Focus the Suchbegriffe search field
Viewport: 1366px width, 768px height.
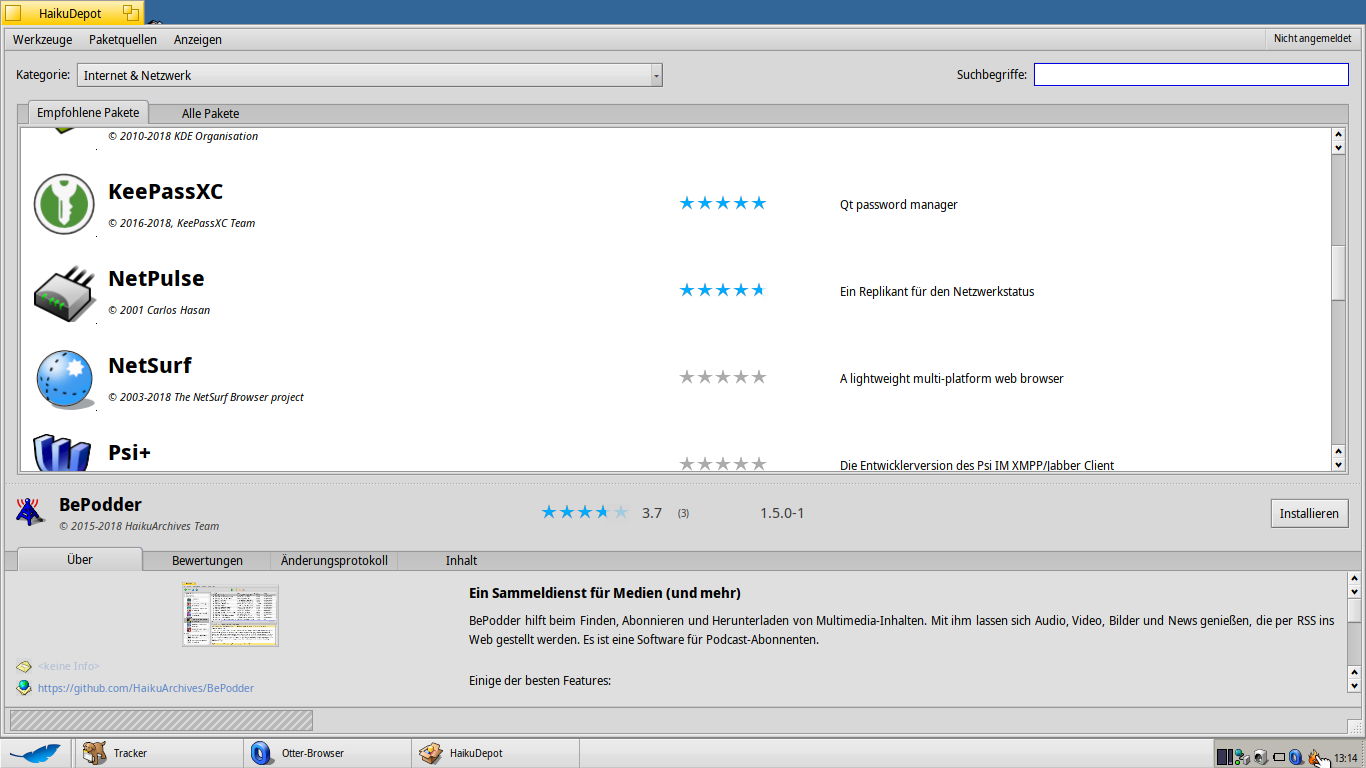(1191, 75)
